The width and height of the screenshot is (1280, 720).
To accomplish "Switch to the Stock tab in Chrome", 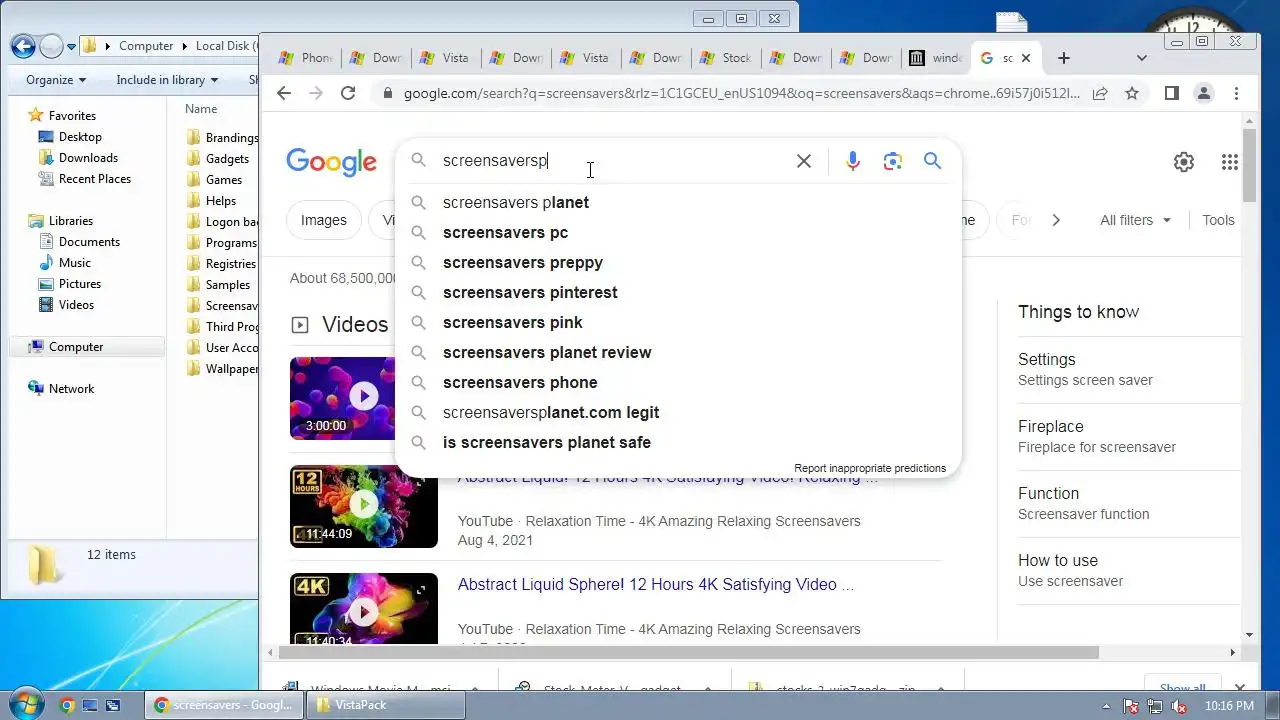I will [727, 58].
